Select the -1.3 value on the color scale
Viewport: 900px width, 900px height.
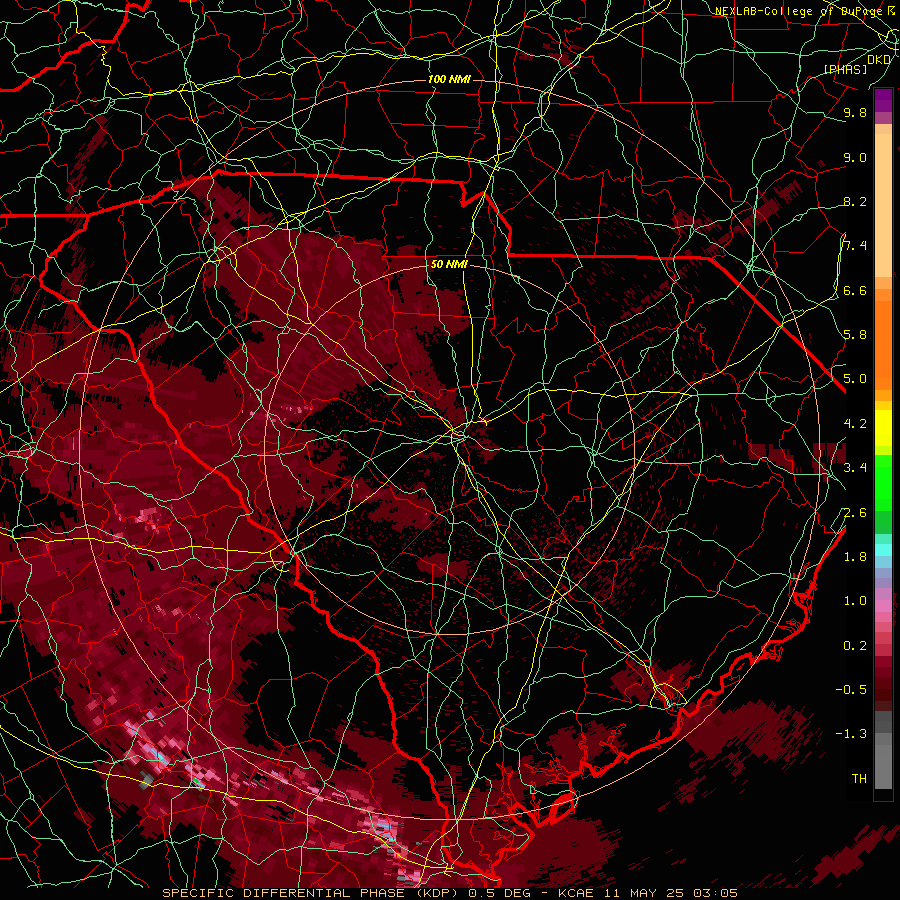pyautogui.click(x=851, y=734)
